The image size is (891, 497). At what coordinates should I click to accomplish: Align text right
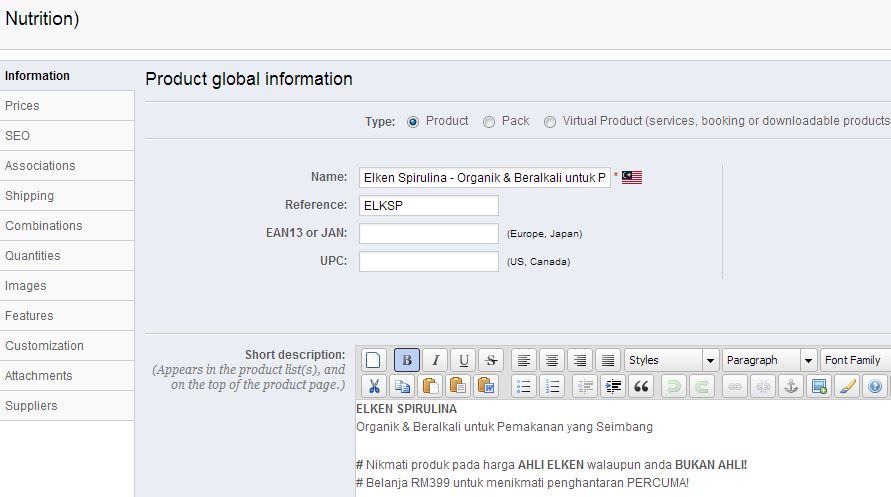pyautogui.click(x=580, y=360)
